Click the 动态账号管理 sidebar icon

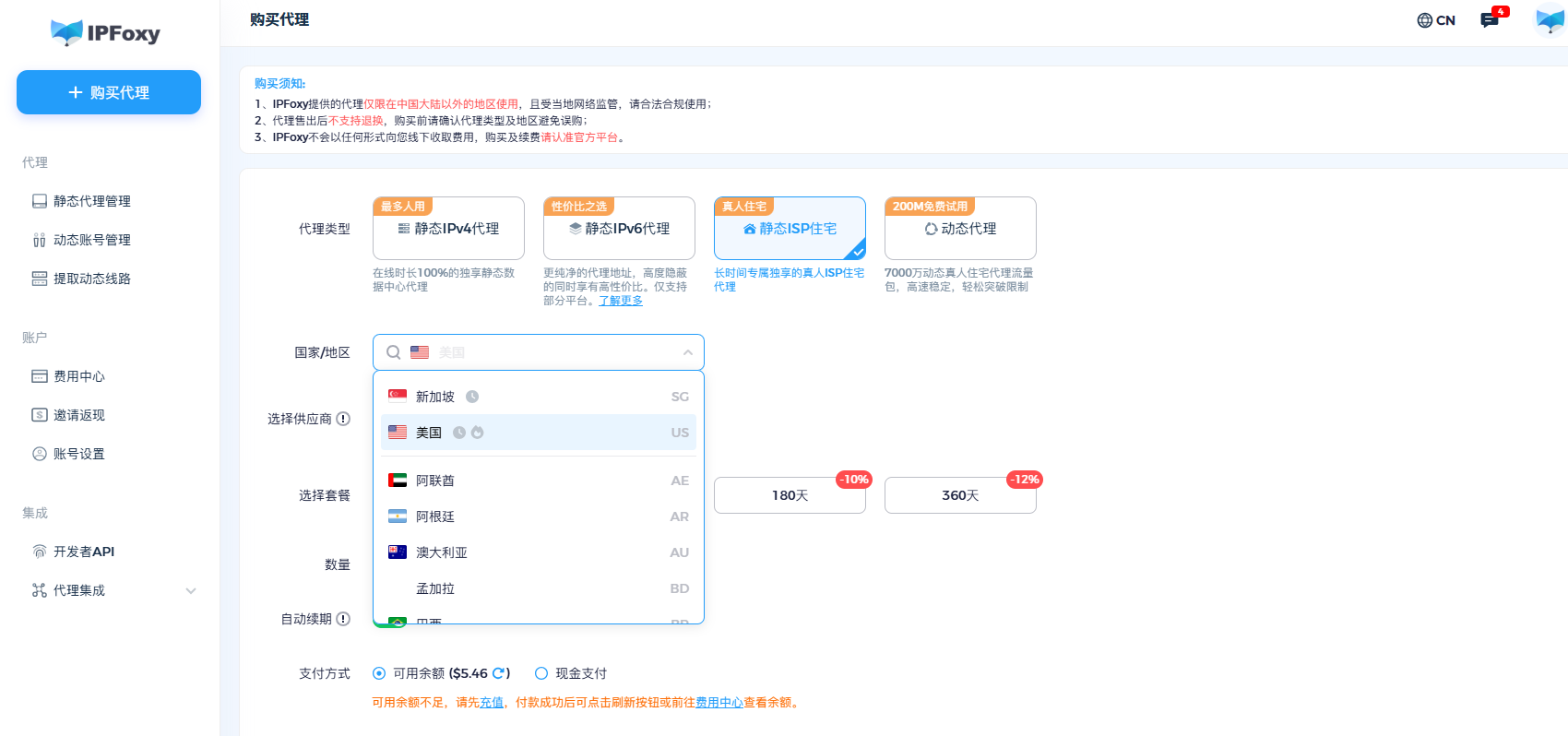(40, 240)
